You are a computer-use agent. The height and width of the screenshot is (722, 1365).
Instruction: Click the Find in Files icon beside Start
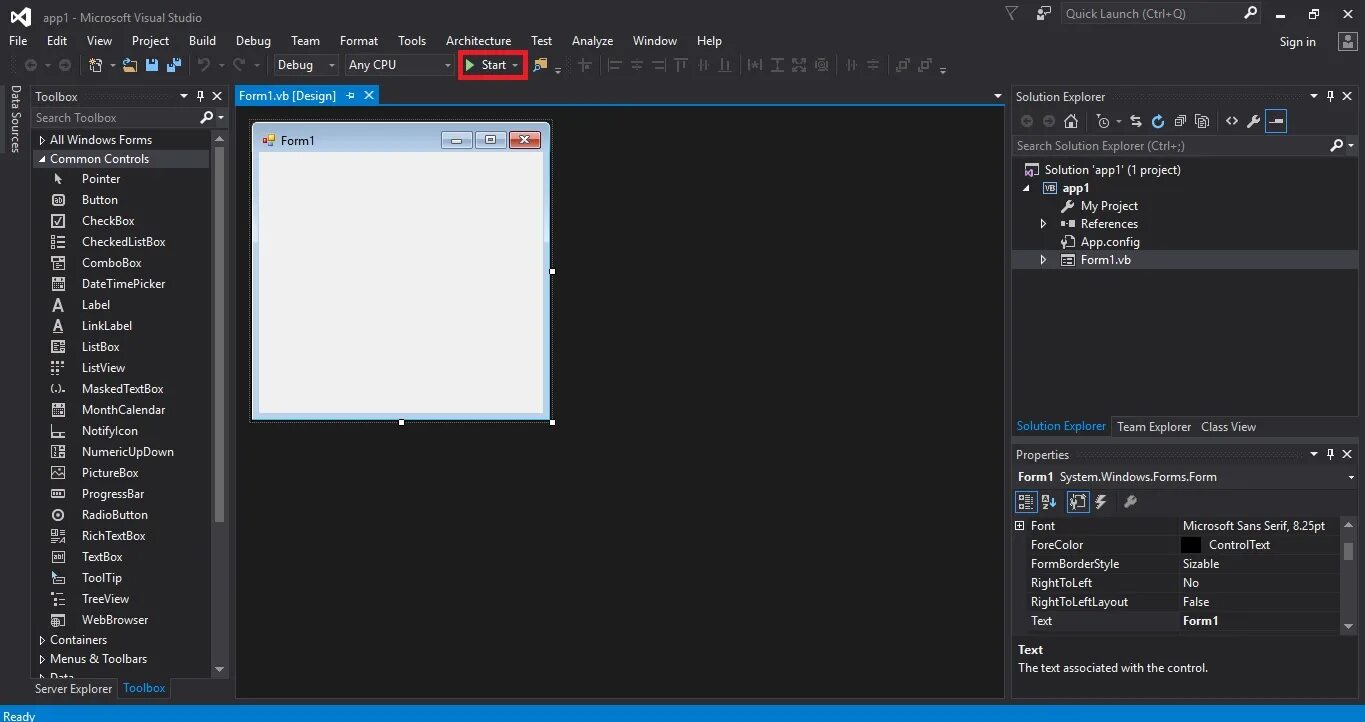(541, 65)
